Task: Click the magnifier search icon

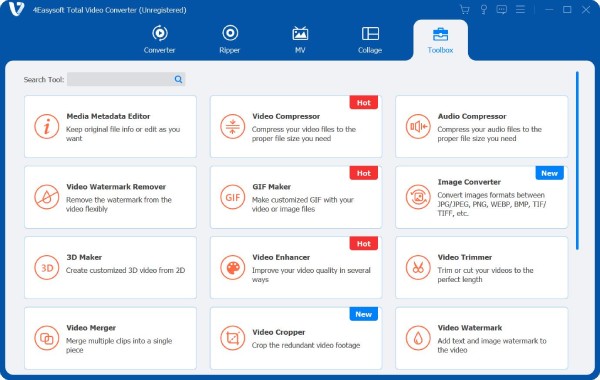Action: [x=178, y=79]
